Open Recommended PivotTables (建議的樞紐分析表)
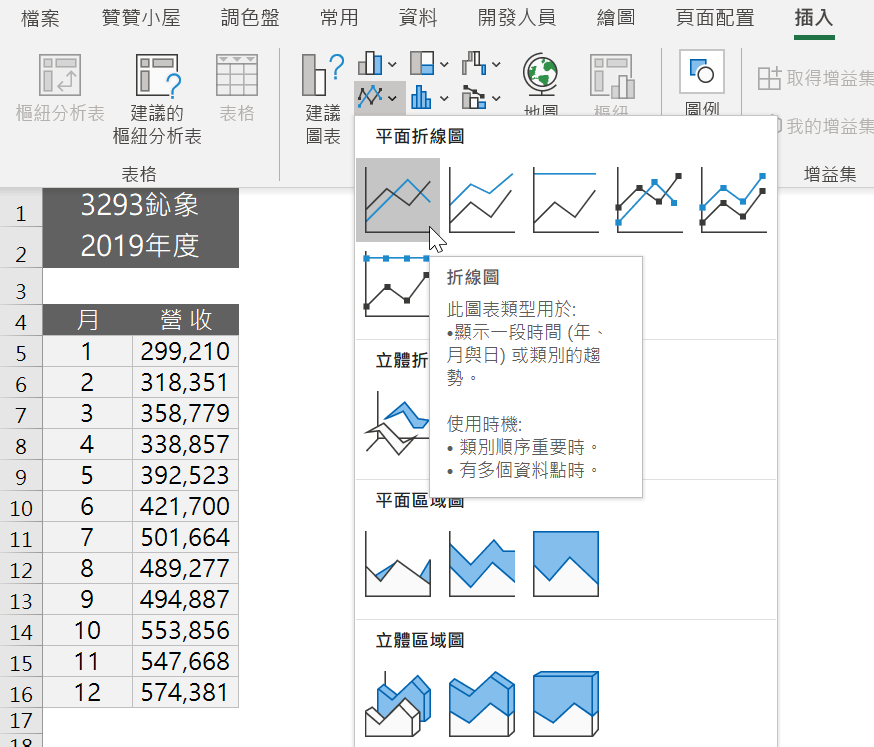The height and width of the screenshot is (747, 874). coord(157,99)
